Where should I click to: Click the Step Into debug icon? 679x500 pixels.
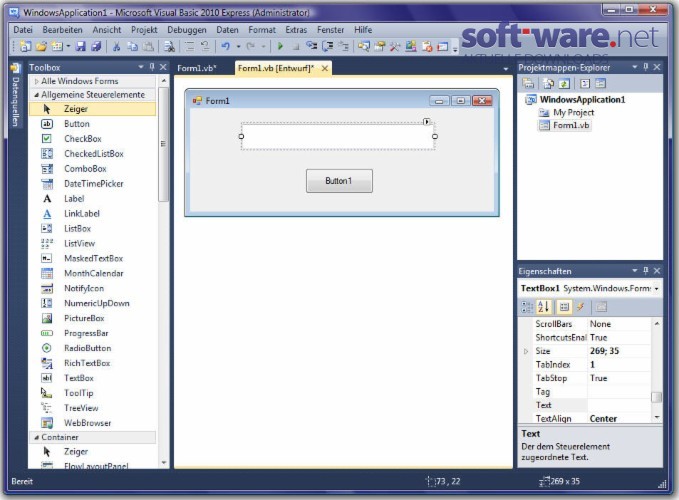coord(311,46)
